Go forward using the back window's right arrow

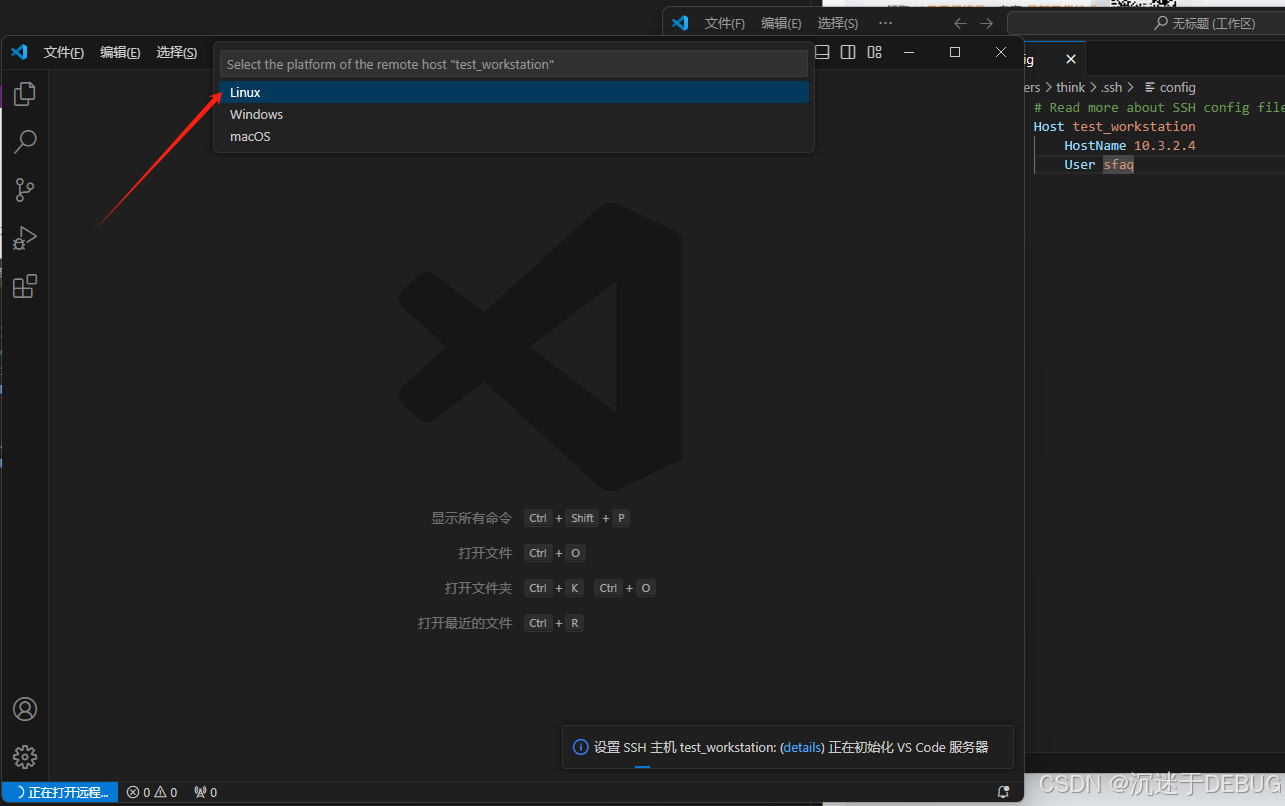click(987, 23)
